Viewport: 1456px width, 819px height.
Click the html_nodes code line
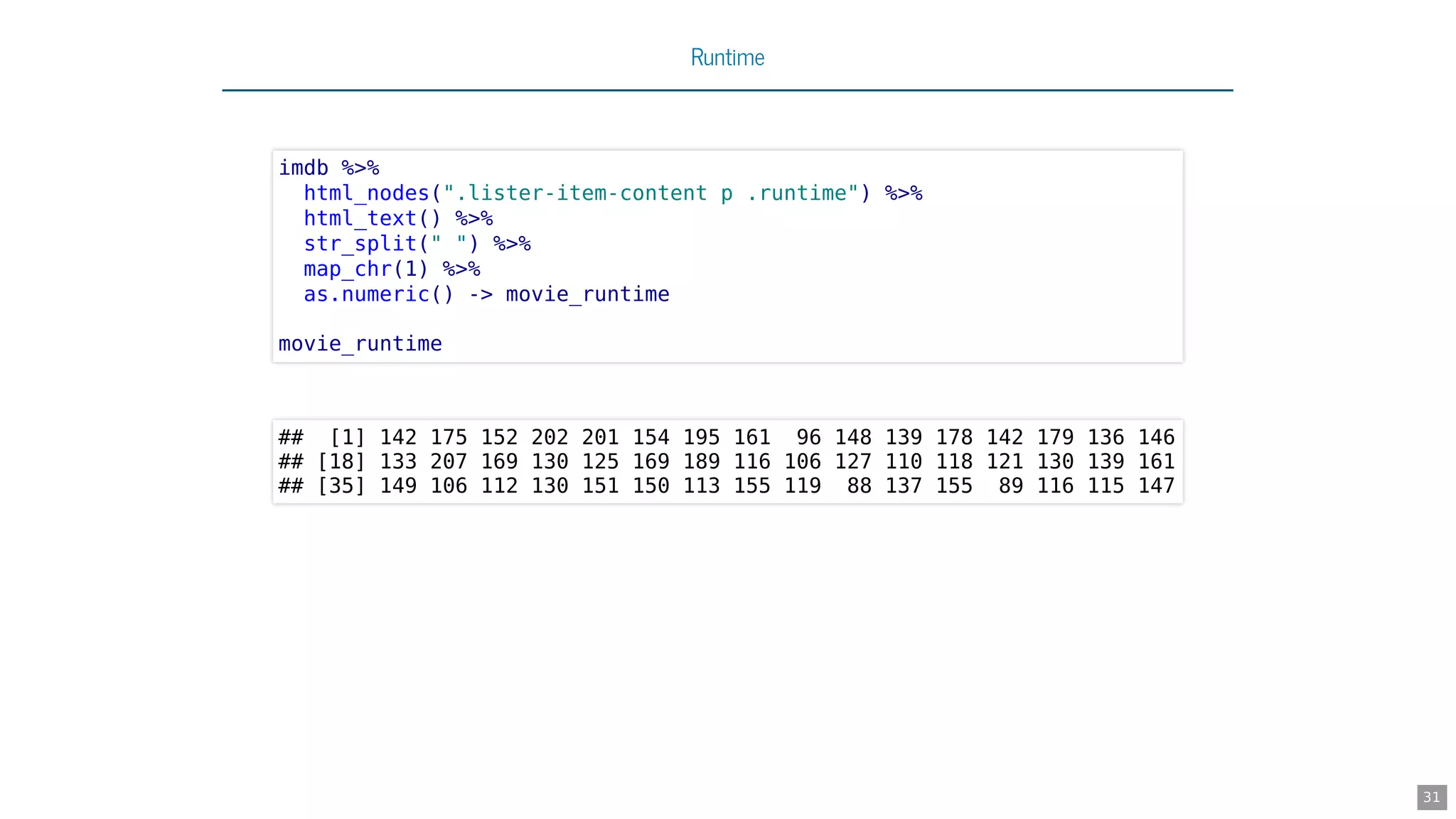(x=613, y=193)
